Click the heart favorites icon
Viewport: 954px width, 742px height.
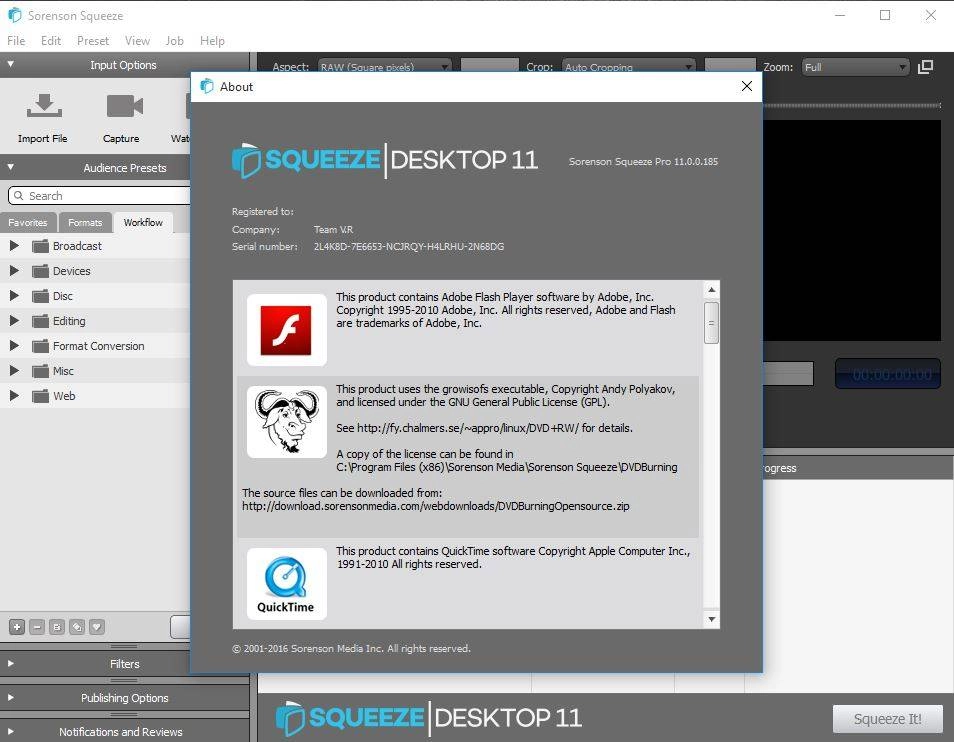[x=97, y=626]
